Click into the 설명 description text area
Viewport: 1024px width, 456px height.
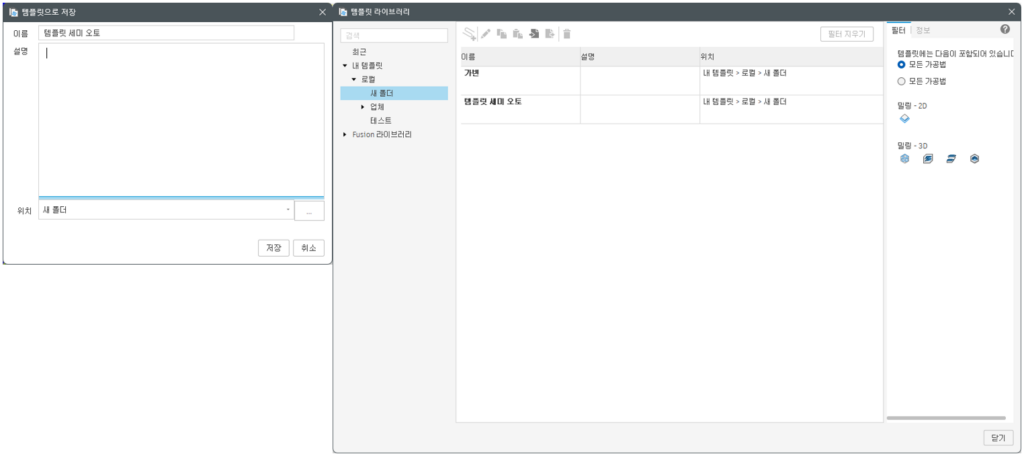pyautogui.click(x=181, y=120)
